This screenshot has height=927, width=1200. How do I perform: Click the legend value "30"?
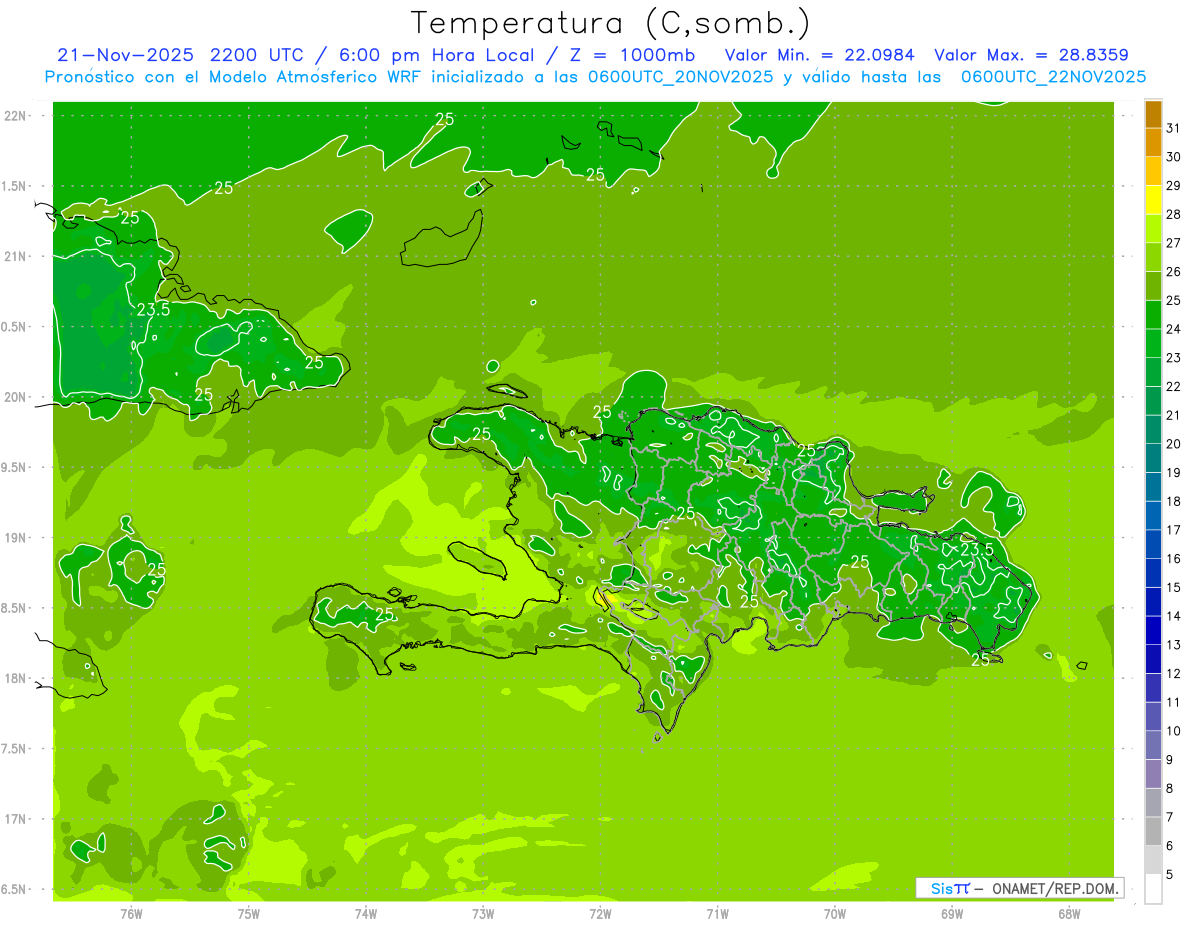coord(1173,157)
